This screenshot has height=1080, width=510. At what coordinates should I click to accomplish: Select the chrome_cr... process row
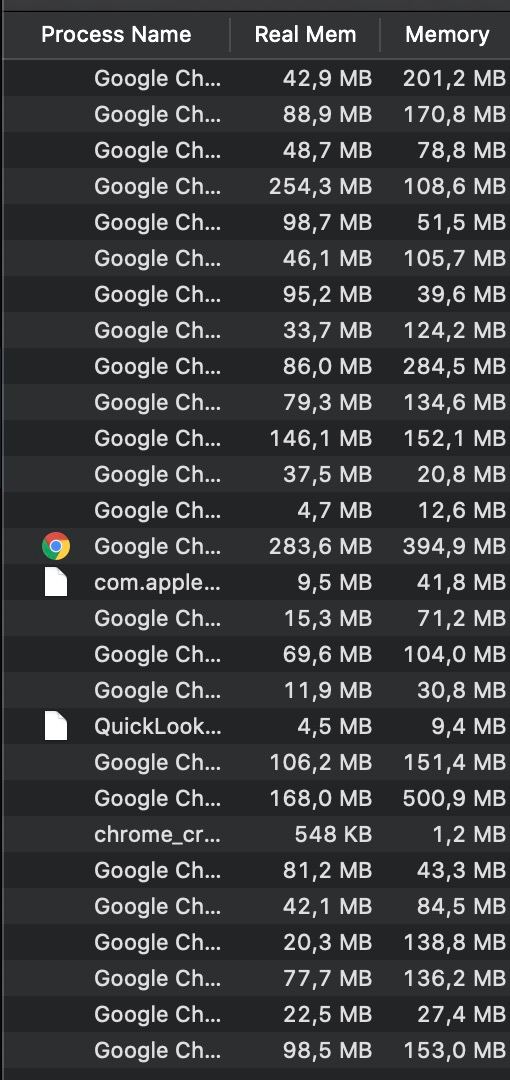256,834
